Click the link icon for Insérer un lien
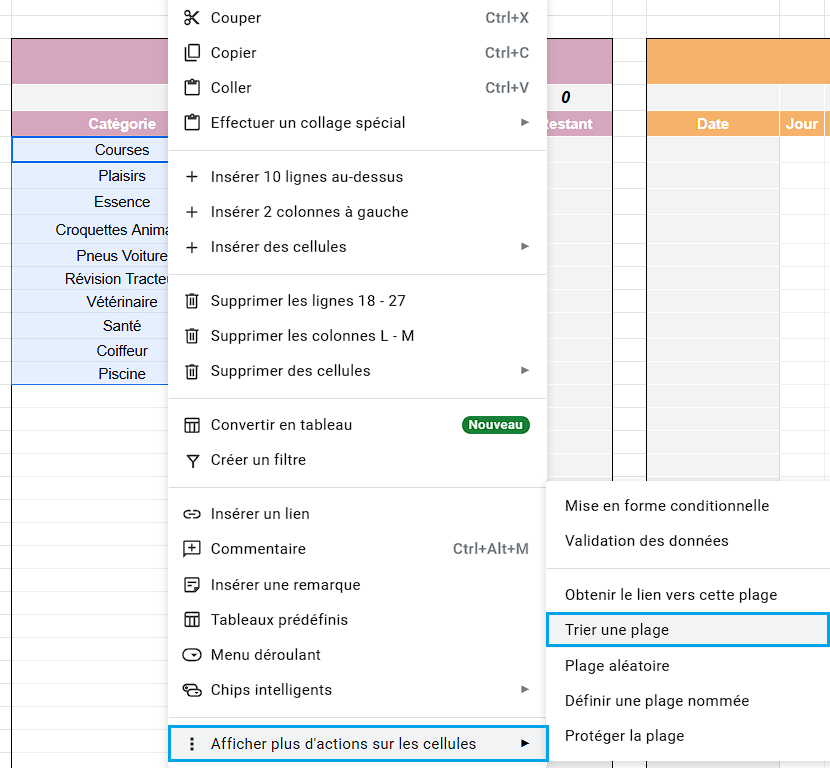The width and height of the screenshot is (830, 768). pyautogui.click(x=192, y=514)
